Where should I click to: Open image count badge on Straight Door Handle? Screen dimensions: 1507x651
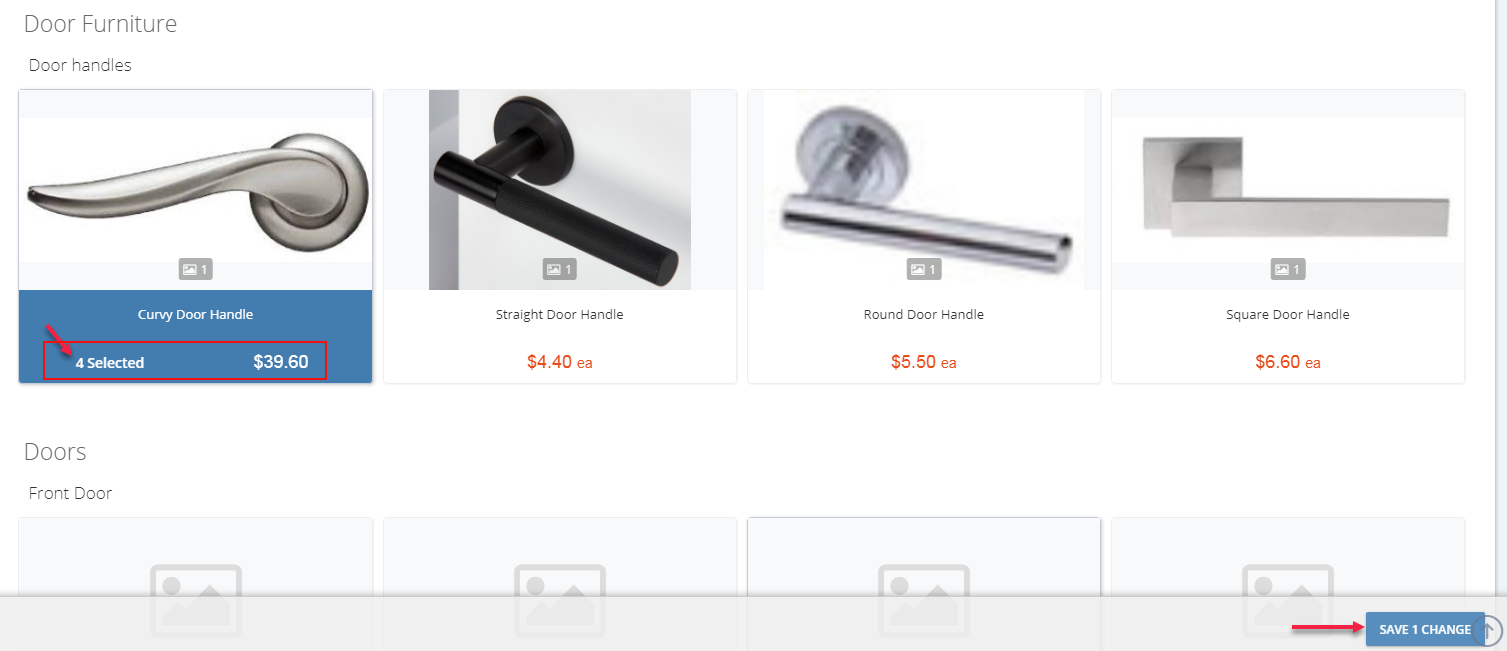559,269
